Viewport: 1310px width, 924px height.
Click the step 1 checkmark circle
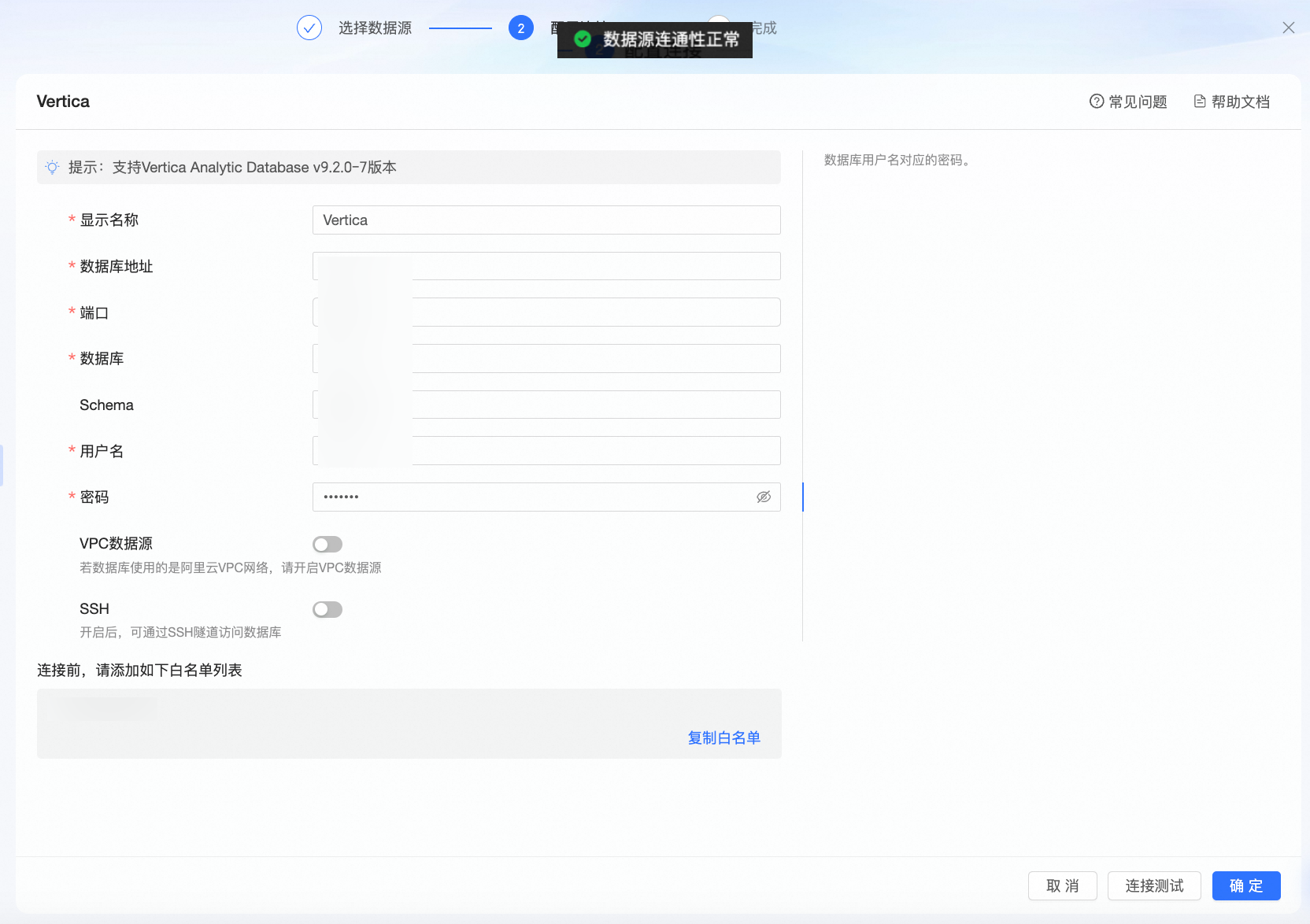coord(309,28)
